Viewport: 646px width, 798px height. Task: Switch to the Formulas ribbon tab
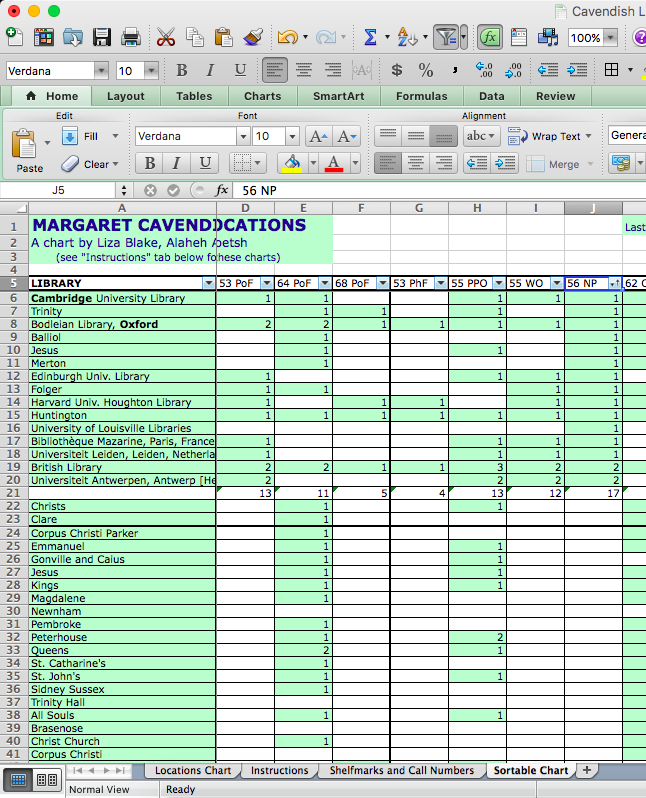422,96
